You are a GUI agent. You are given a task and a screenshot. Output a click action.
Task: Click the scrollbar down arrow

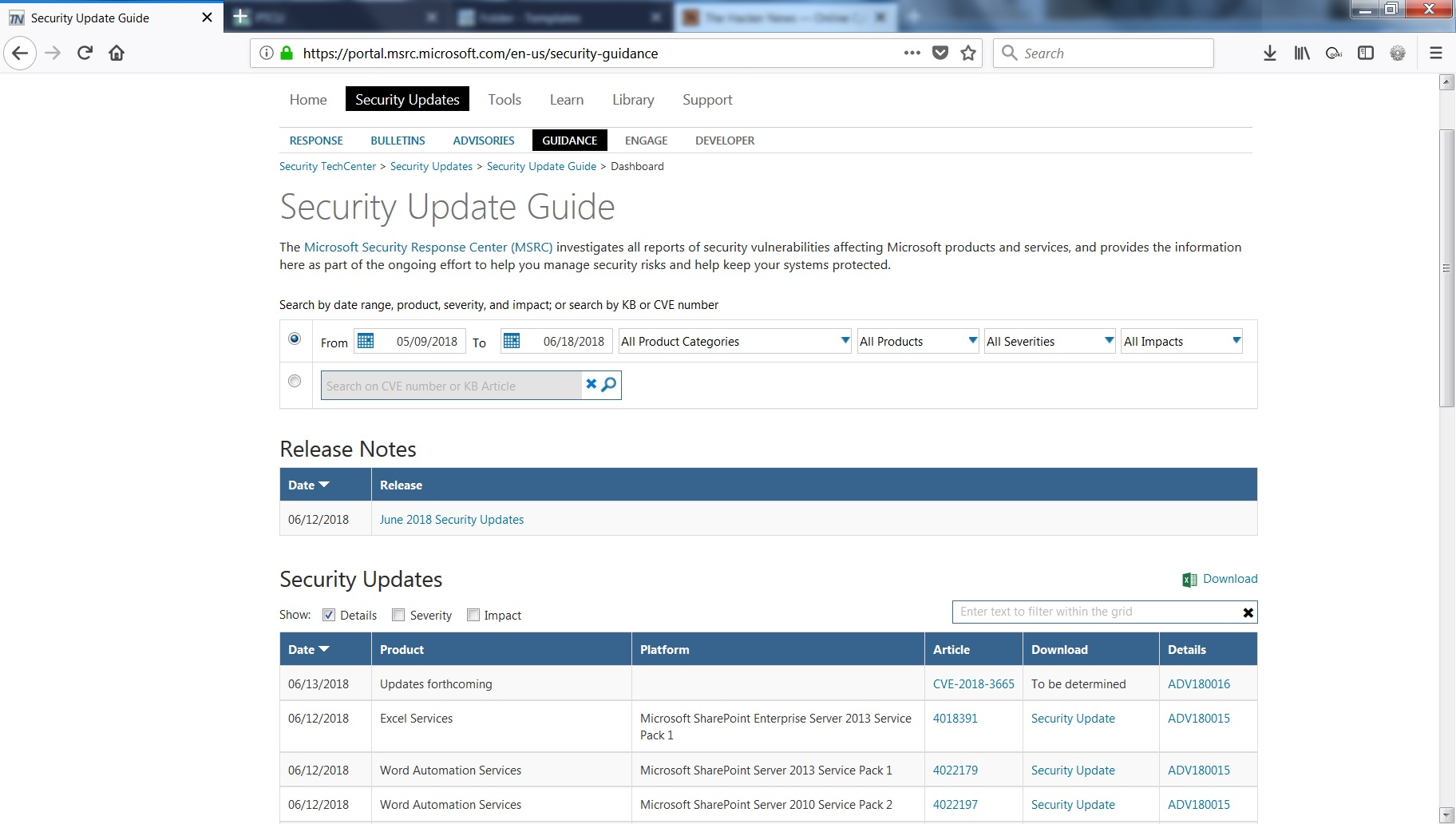click(x=1446, y=815)
